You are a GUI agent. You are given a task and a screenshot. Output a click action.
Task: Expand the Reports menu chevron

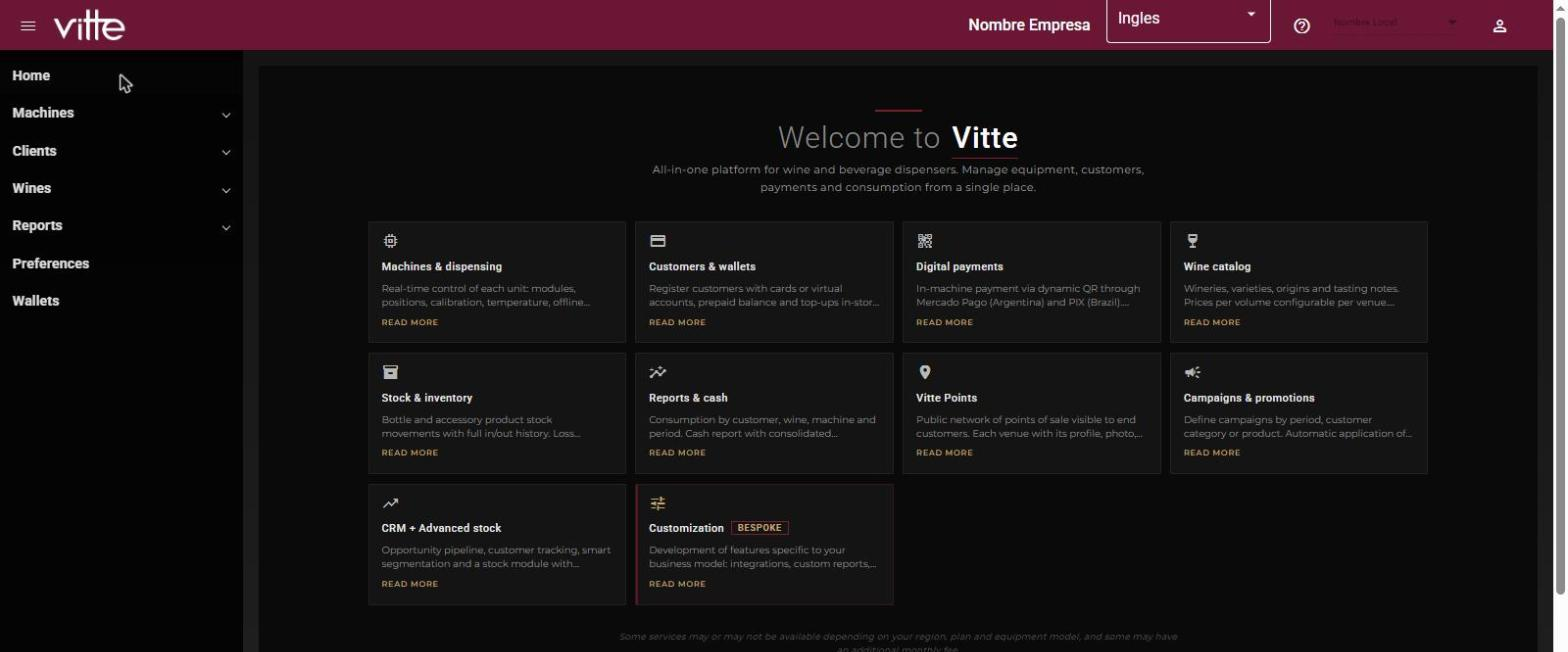pyautogui.click(x=226, y=228)
